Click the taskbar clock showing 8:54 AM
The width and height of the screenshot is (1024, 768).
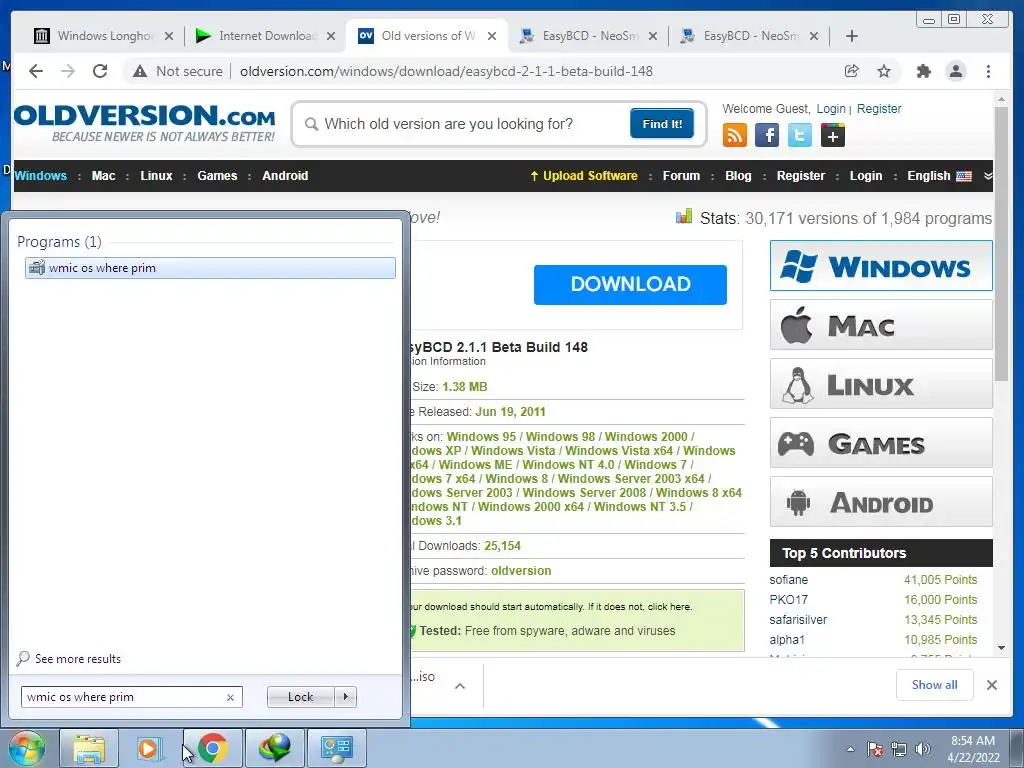tap(973, 749)
